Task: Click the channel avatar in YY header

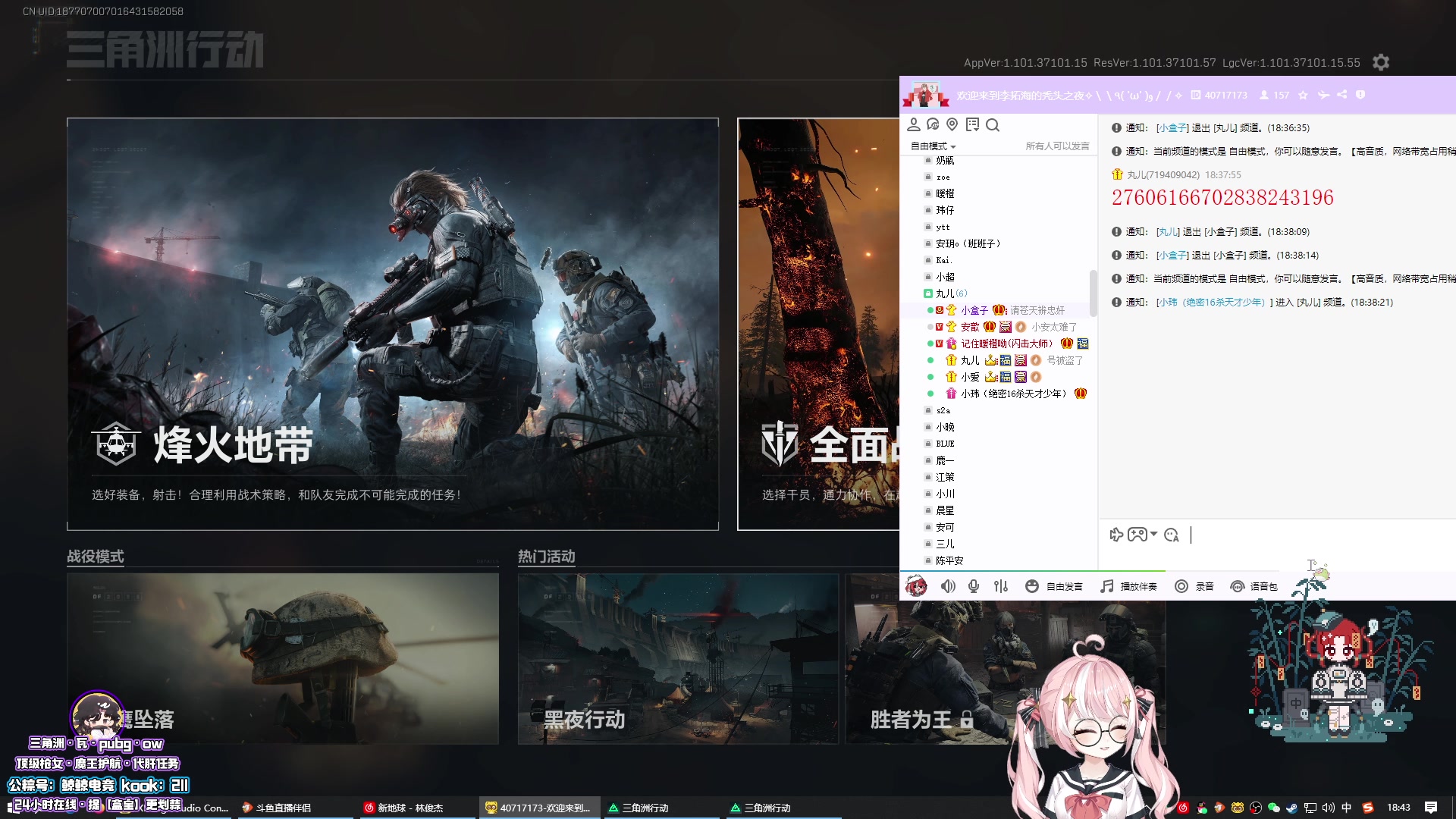Action: pos(924,95)
